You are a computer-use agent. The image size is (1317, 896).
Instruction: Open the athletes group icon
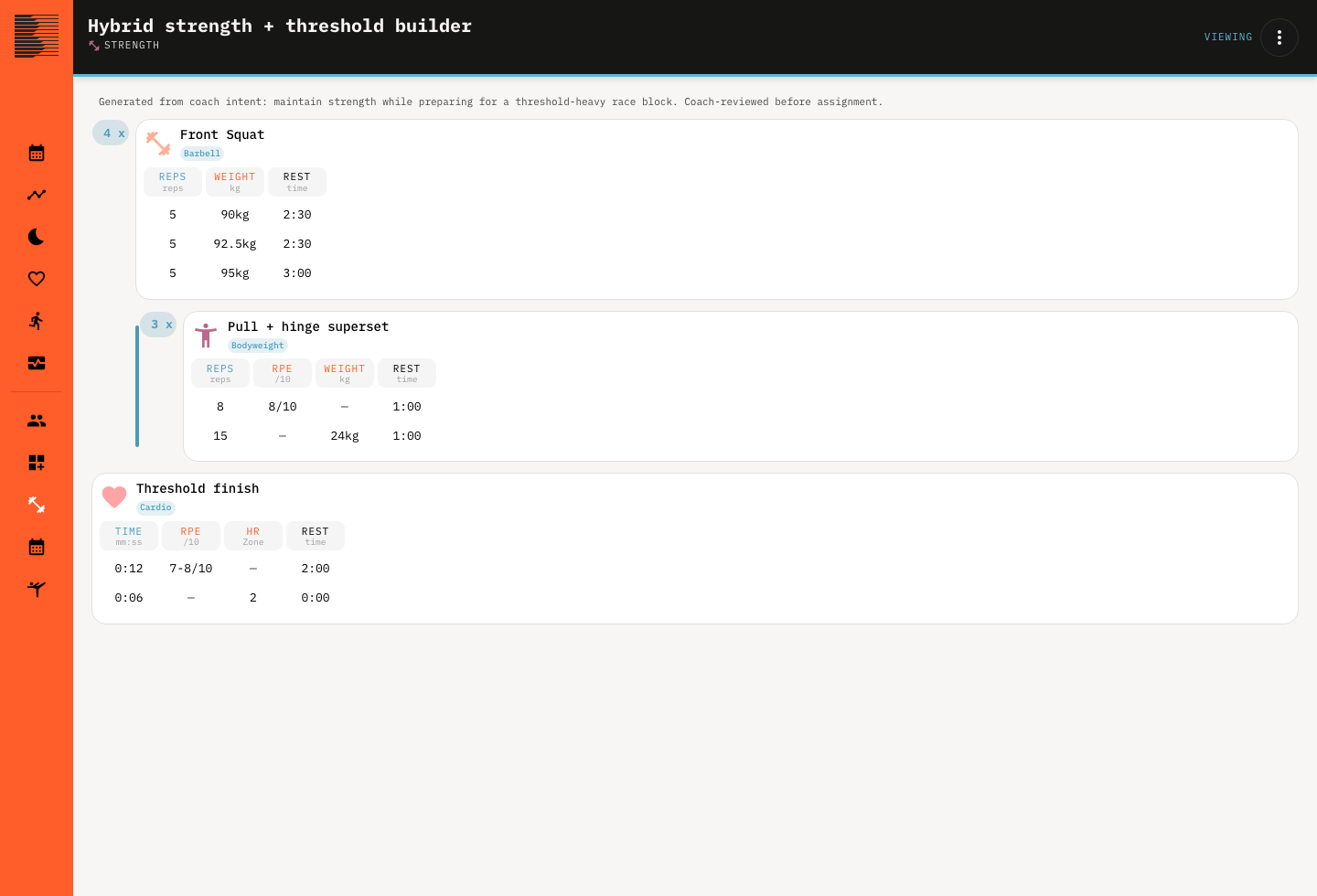37,421
